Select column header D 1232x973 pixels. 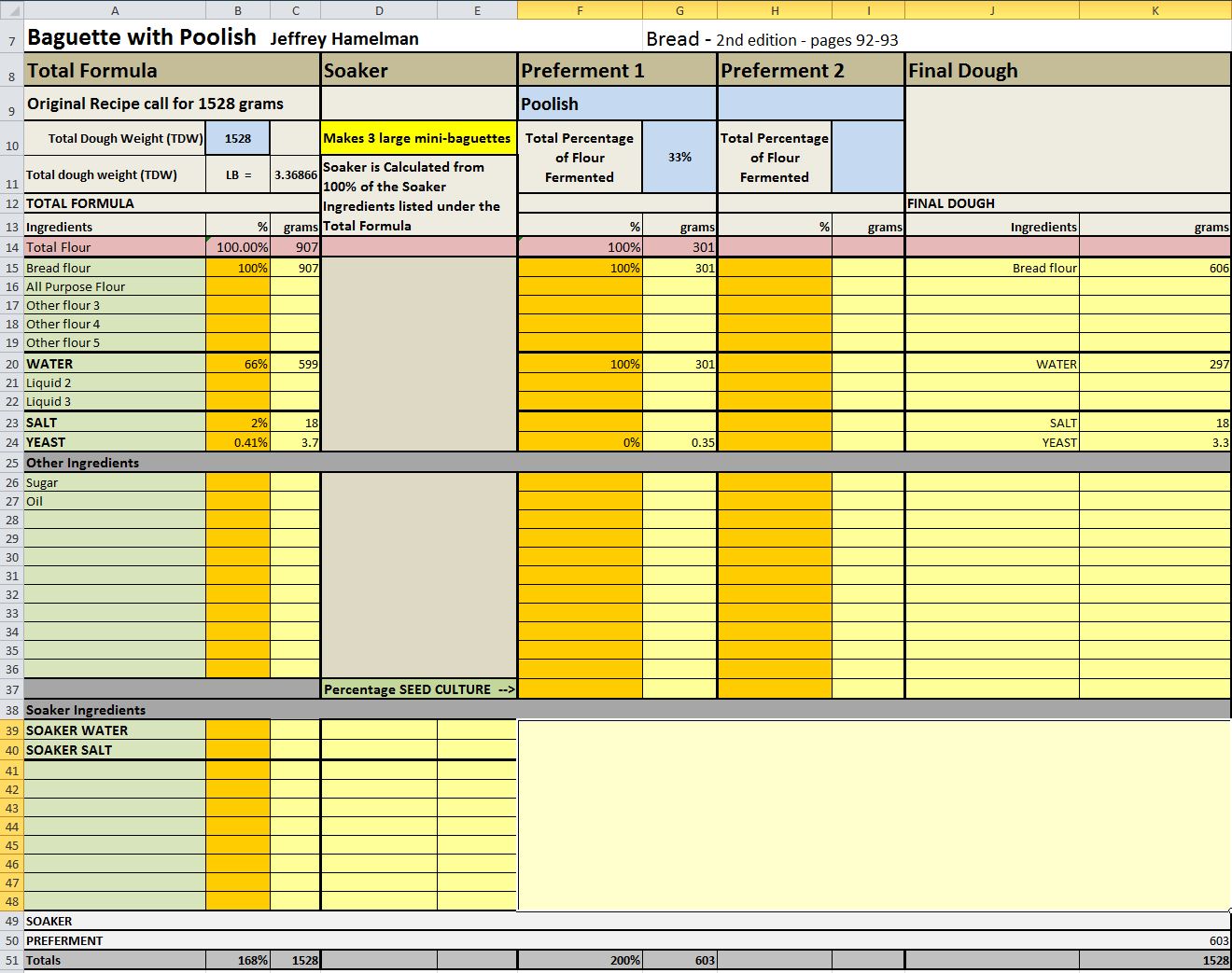pyautogui.click(x=379, y=10)
